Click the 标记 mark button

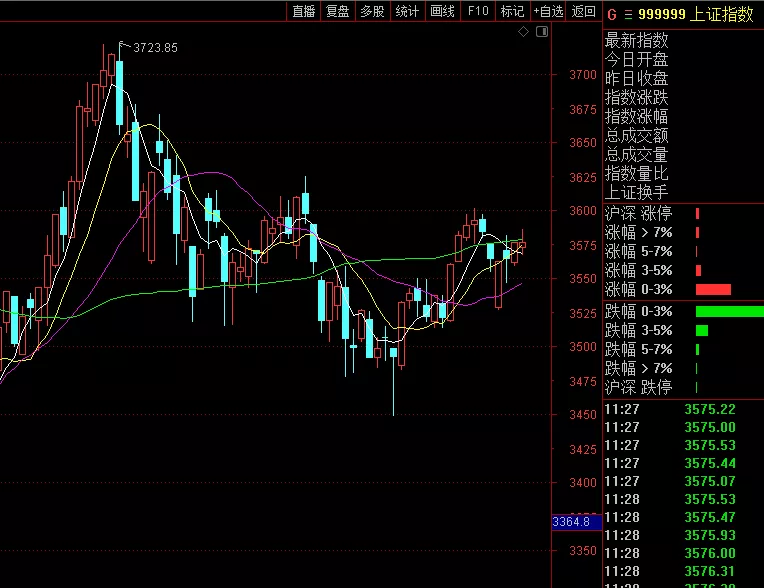pyautogui.click(x=513, y=11)
